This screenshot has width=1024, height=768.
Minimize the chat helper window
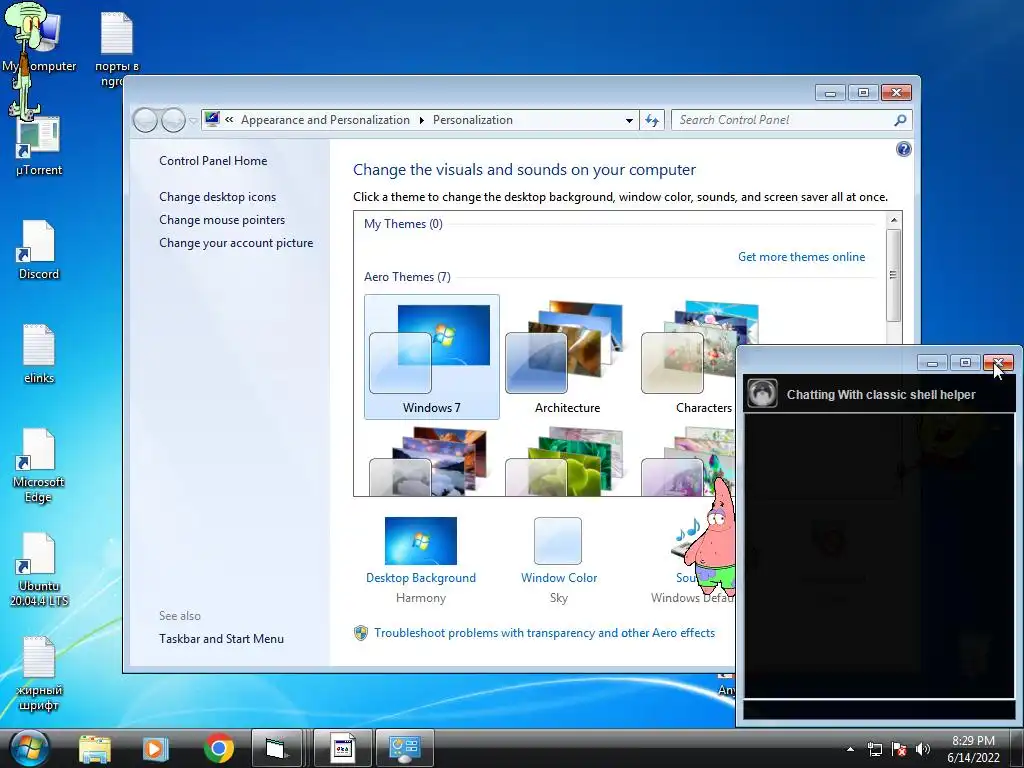(933, 362)
